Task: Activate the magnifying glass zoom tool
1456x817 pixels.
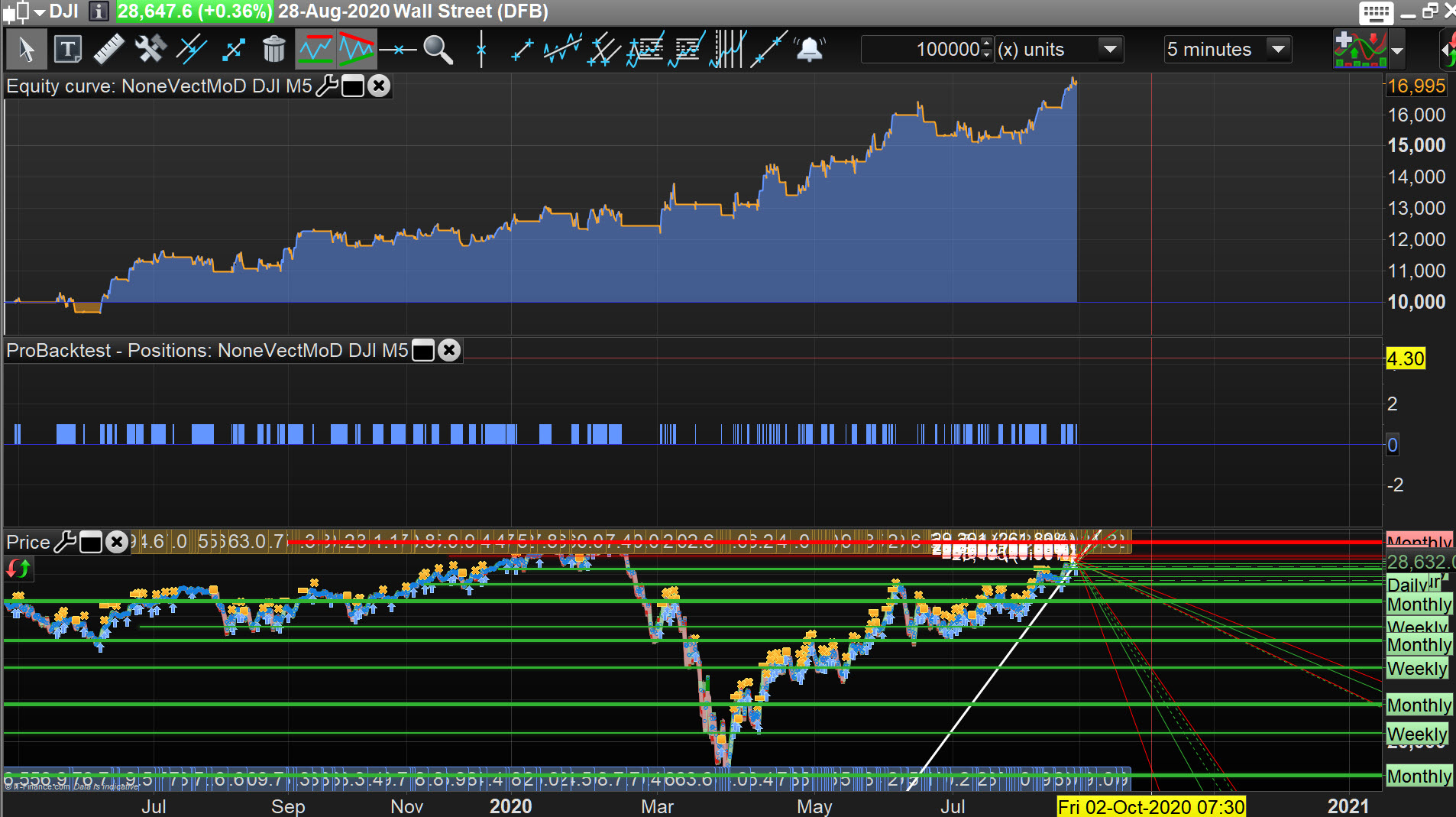Action: [438, 50]
